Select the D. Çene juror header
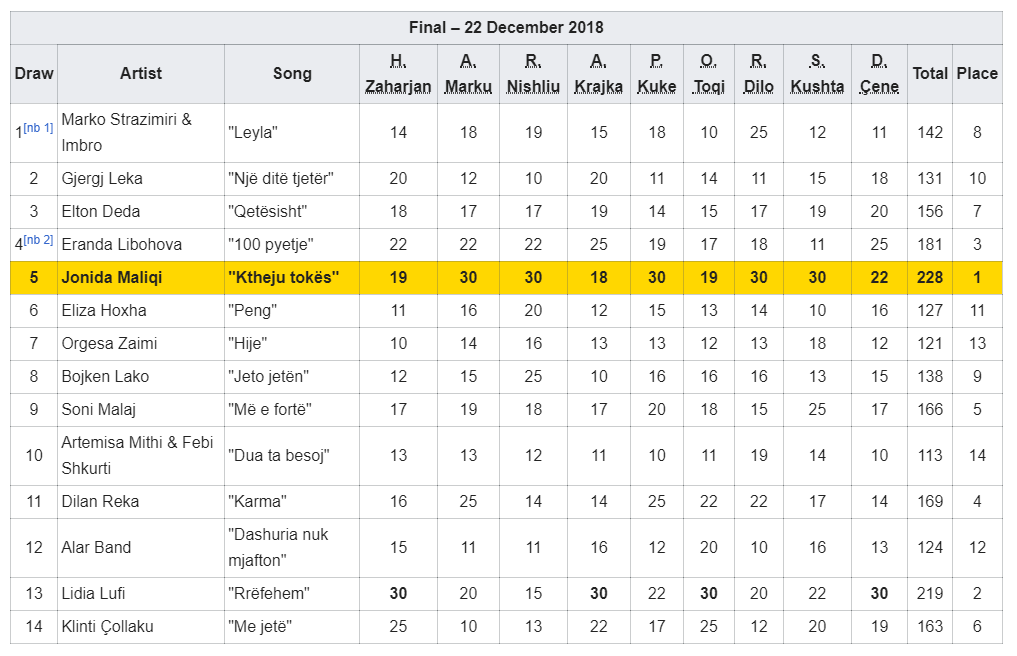This screenshot has height=656, width=1017. click(x=879, y=74)
